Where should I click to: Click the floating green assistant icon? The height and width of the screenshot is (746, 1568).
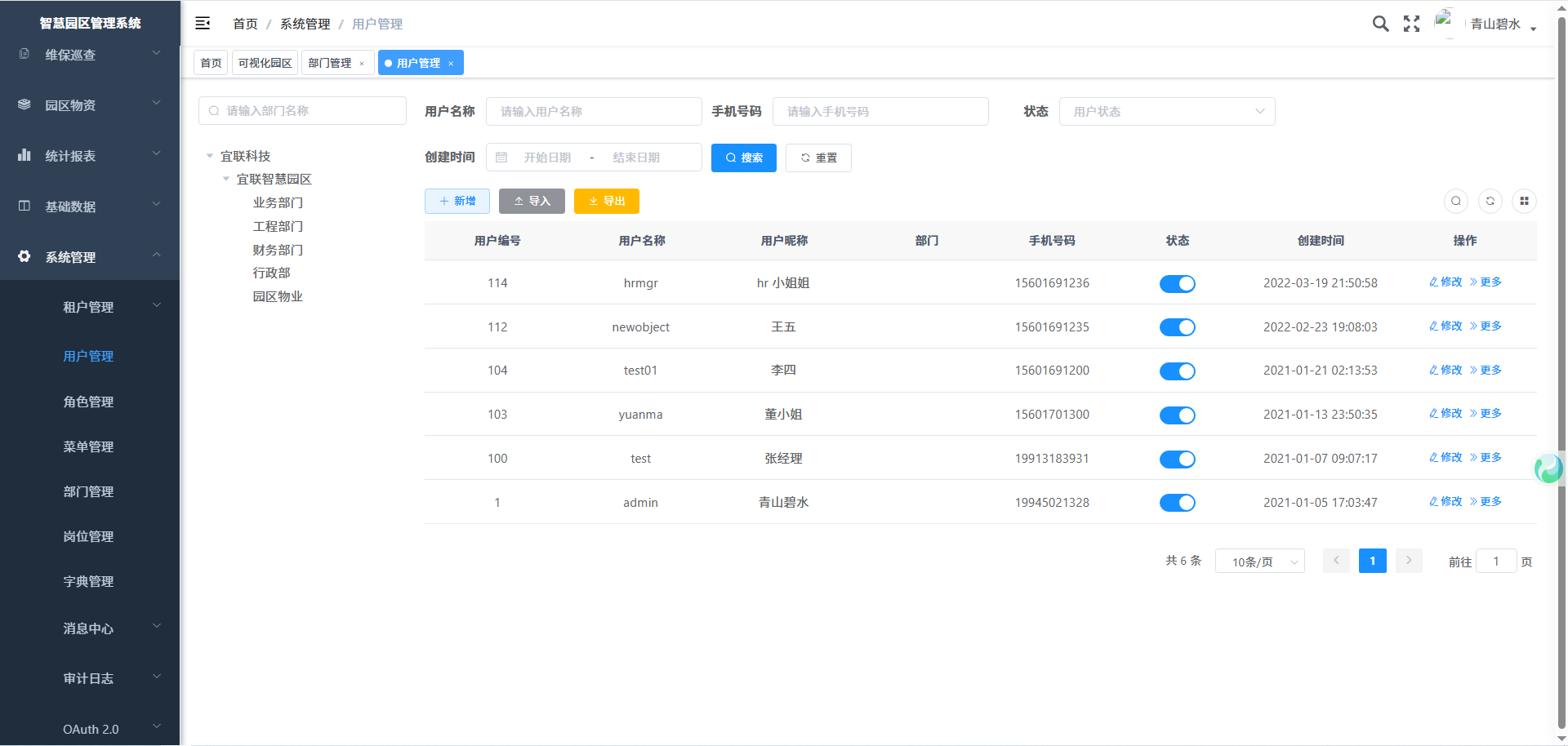(1548, 468)
